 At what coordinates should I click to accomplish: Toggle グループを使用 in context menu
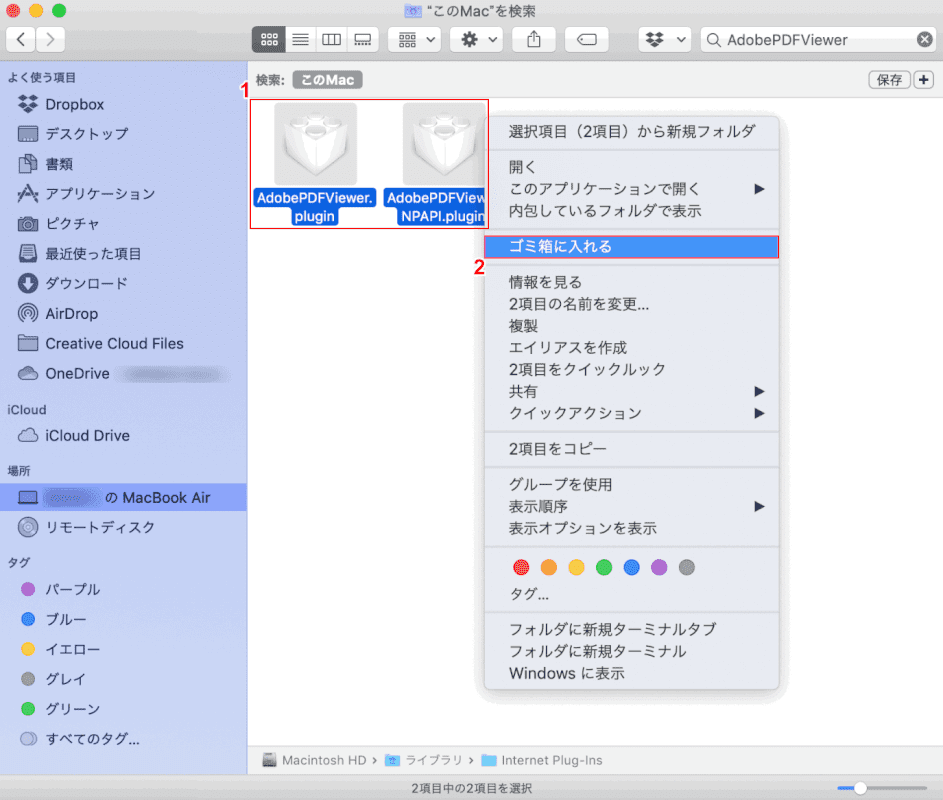tap(631, 484)
